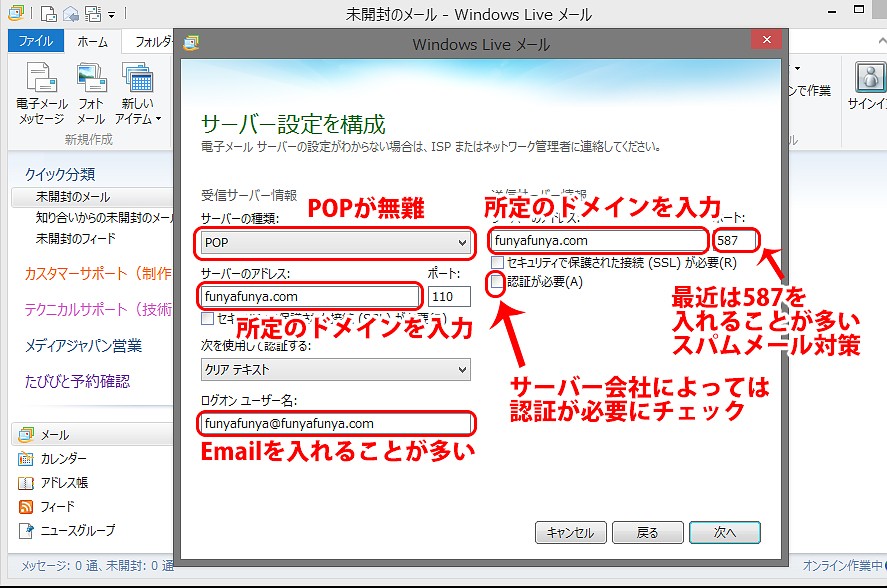
Task: Click the ログオン ユーザー名 field
Action: [x=336, y=423]
